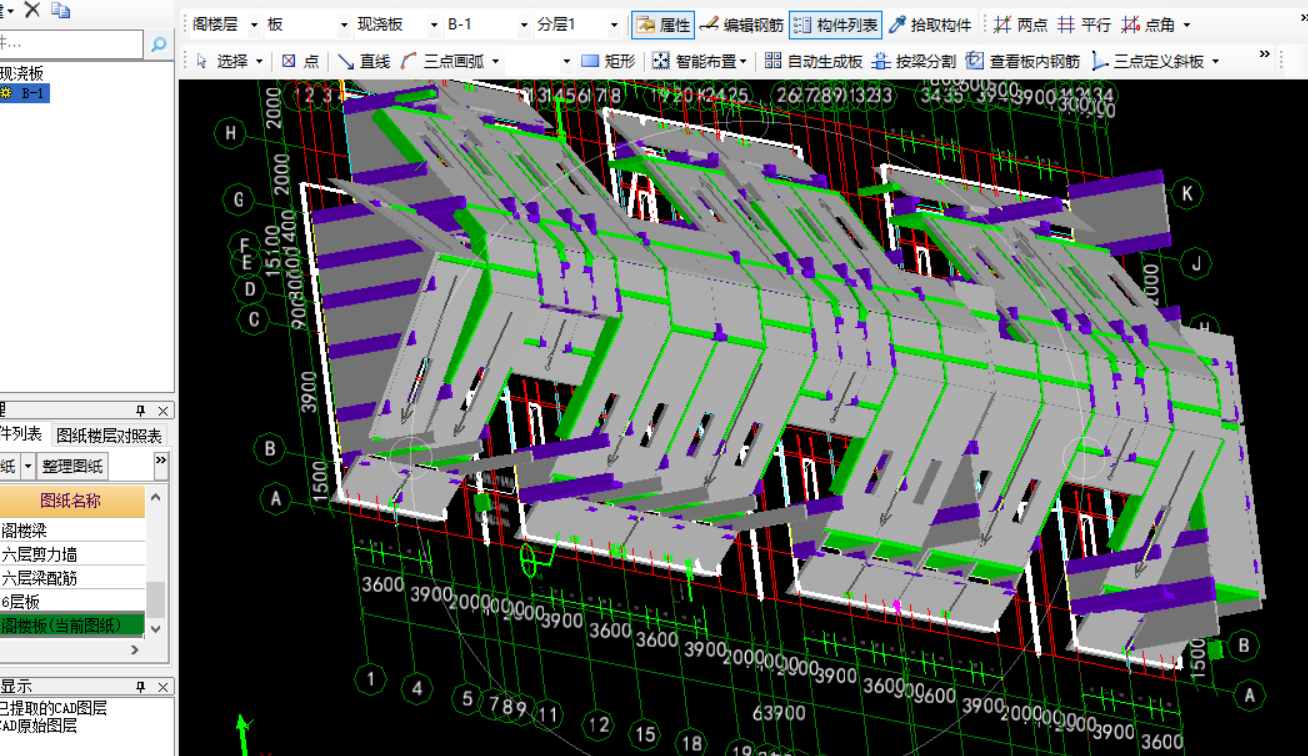Open the 阁楼层 floor dropdown
Image resolution: width=1308 pixels, height=756 pixels.
tap(254, 25)
